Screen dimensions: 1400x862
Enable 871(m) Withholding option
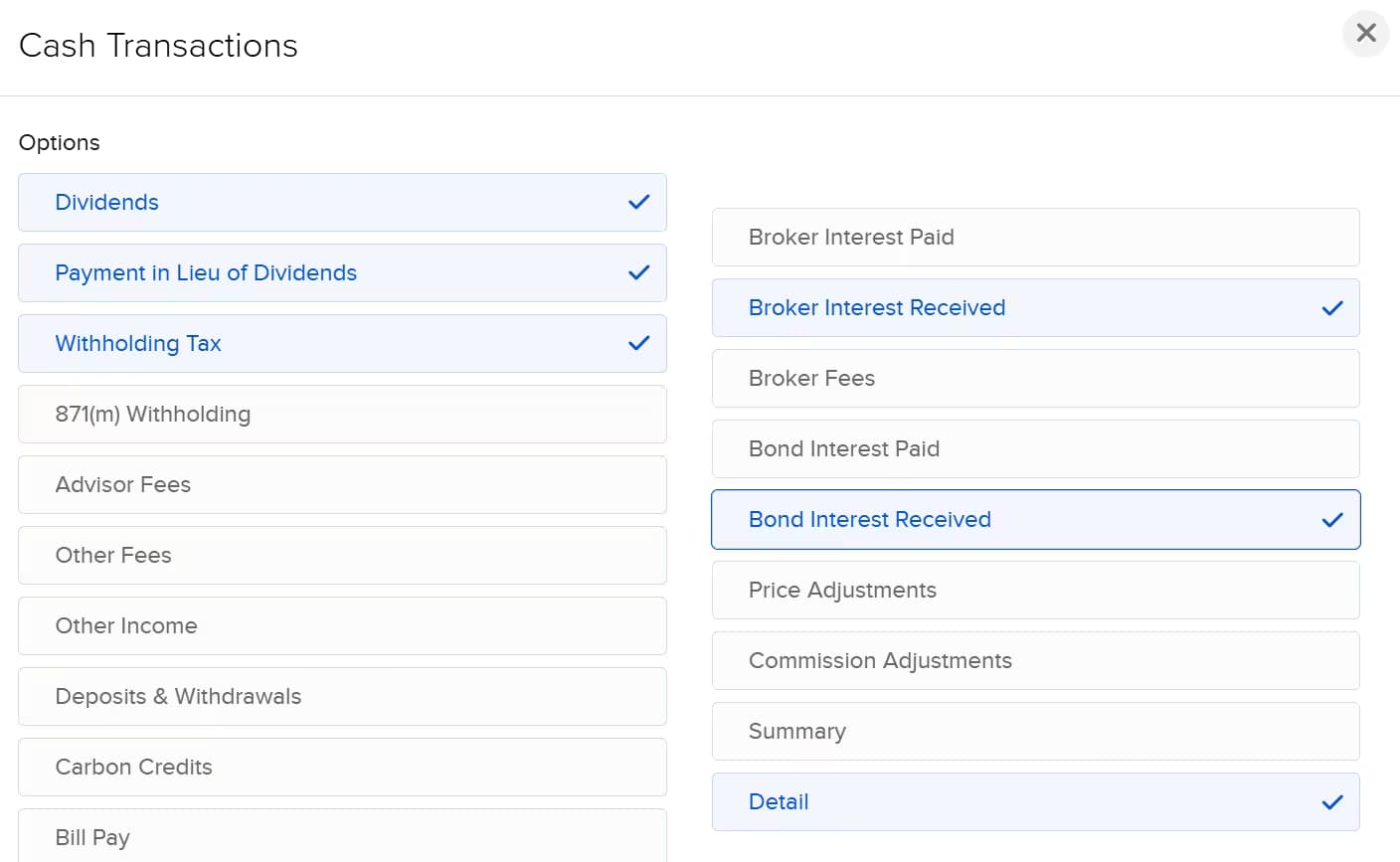coord(342,415)
